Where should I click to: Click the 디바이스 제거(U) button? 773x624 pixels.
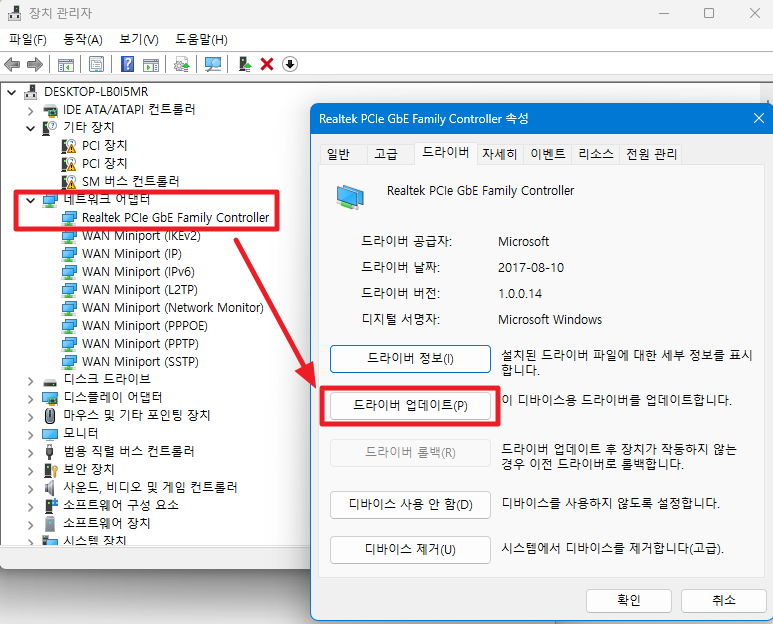click(410, 550)
